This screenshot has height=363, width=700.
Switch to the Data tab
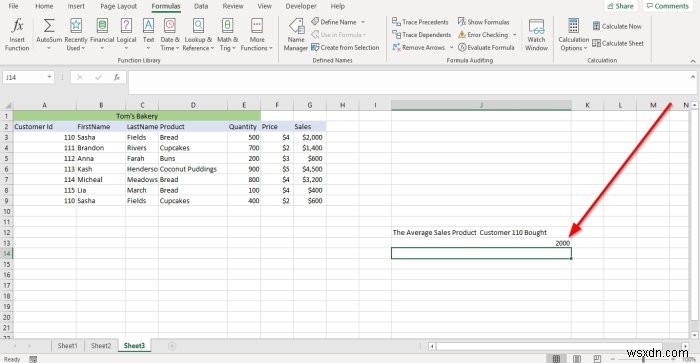pos(201,6)
